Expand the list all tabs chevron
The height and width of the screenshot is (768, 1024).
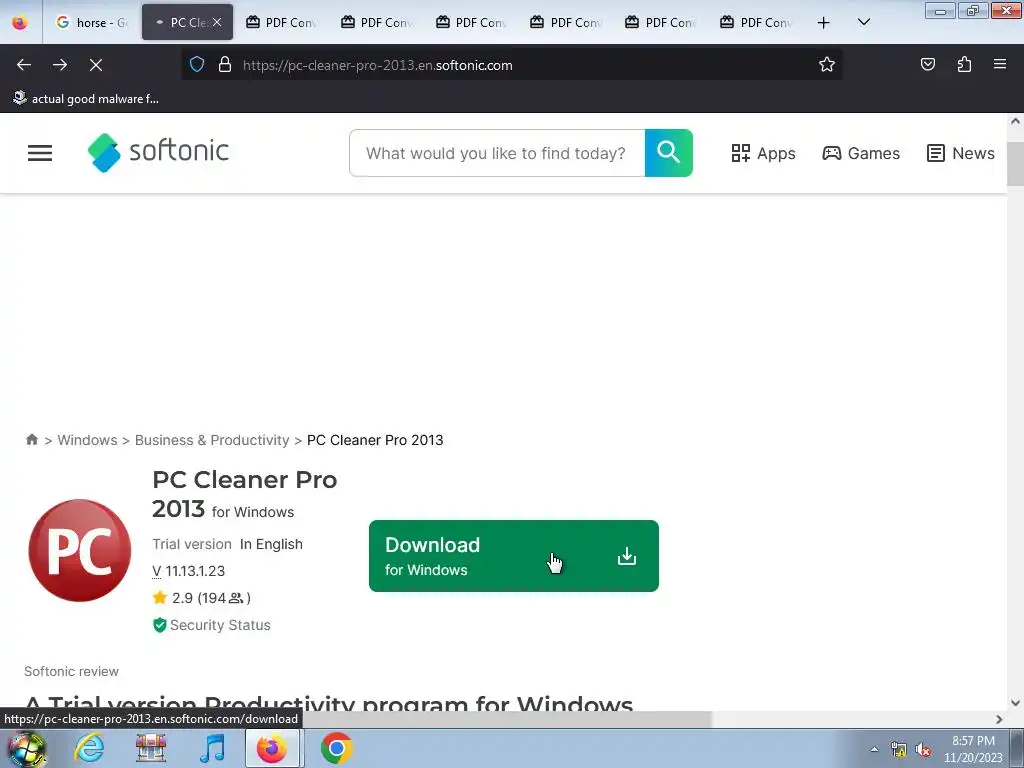coord(863,22)
